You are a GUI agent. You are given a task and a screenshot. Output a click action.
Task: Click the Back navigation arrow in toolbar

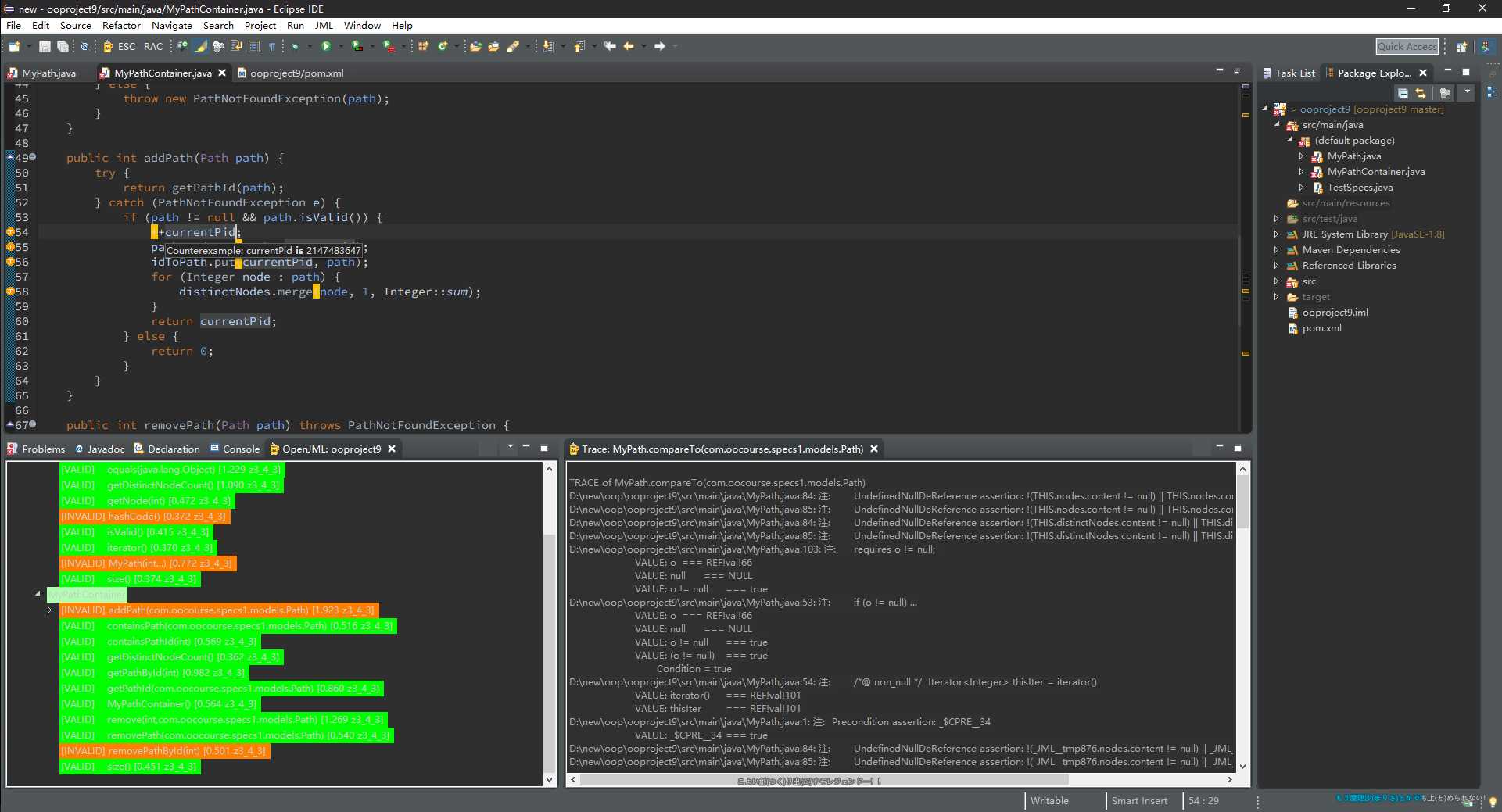pos(629,47)
